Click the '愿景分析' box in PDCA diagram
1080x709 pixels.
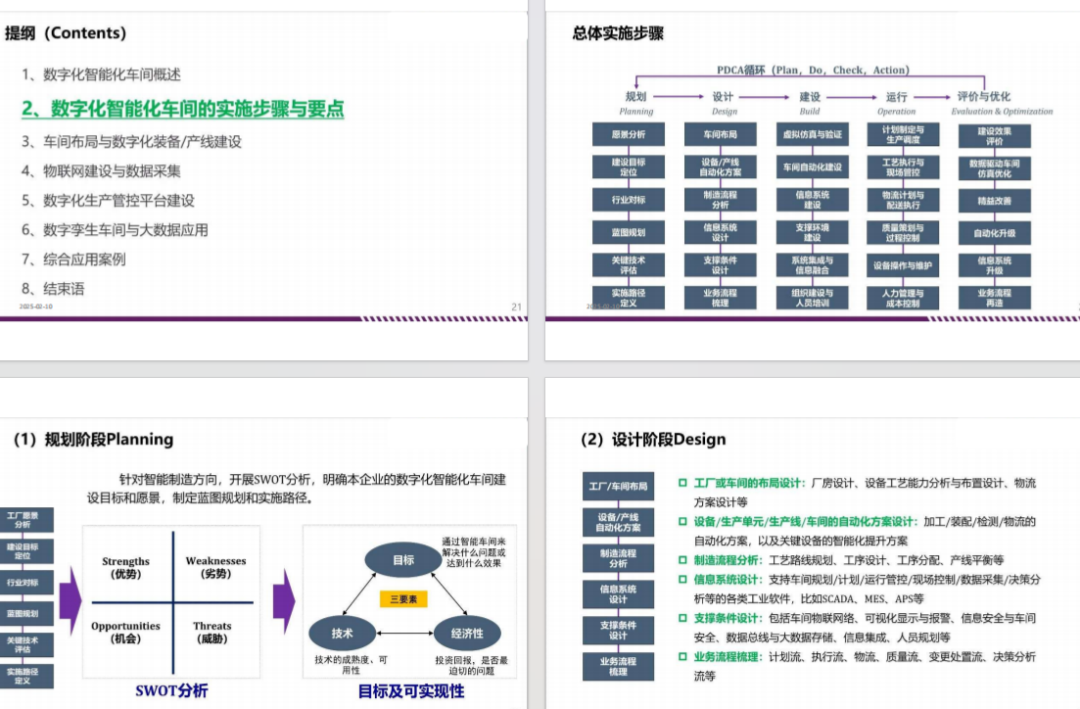[628, 134]
